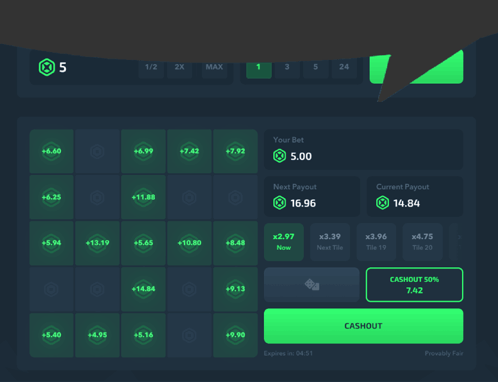The height and width of the screenshot is (382, 498).
Task: Click the coin icon beside bet amount 5
Action: 47,67
